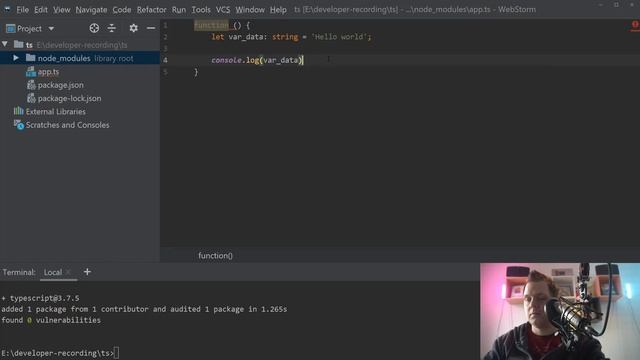Click the Collapse All icon in Project panel
640x360 pixels.
coord(111,28)
